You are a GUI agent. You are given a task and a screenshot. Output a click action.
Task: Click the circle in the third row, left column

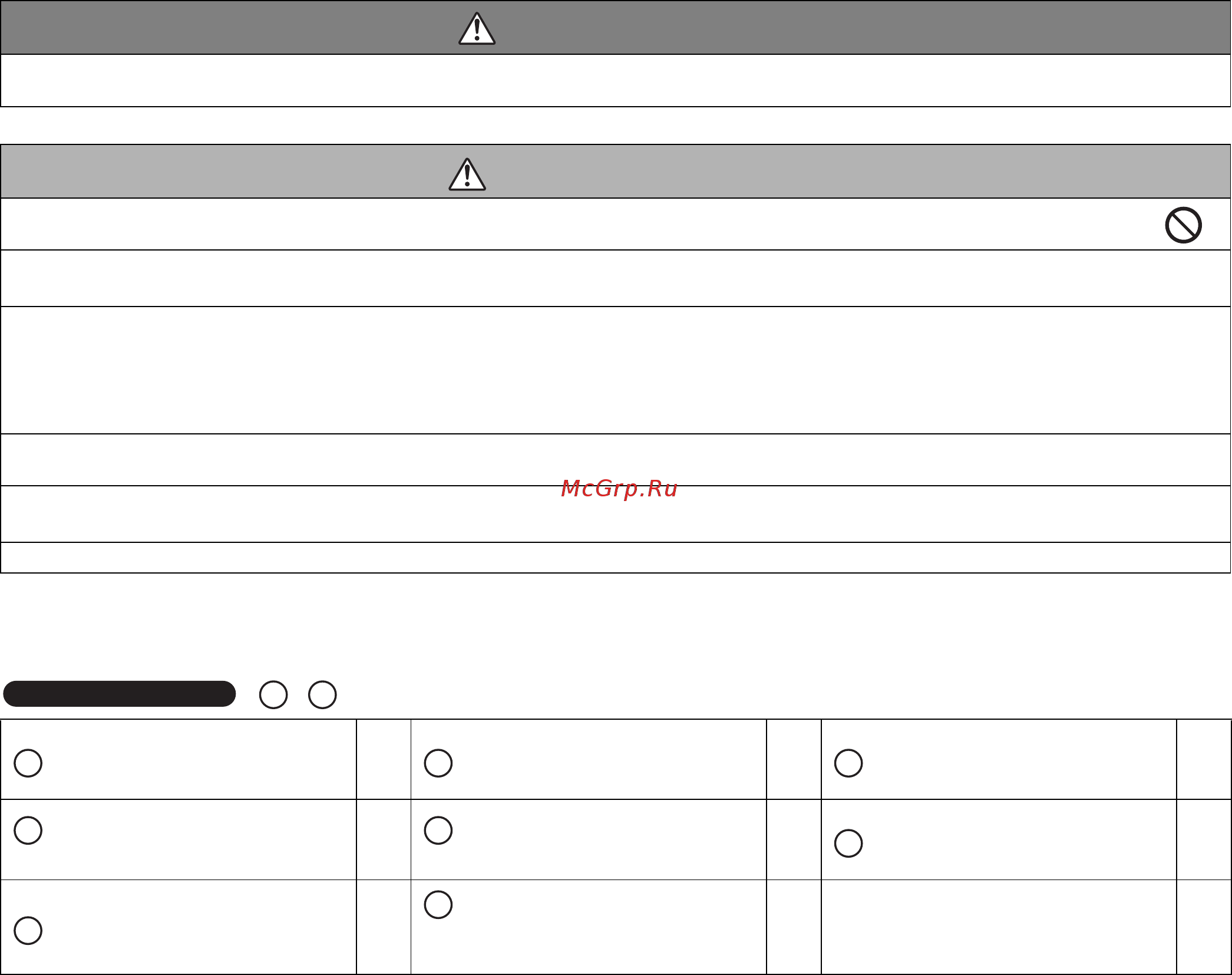(x=28, y=930)
